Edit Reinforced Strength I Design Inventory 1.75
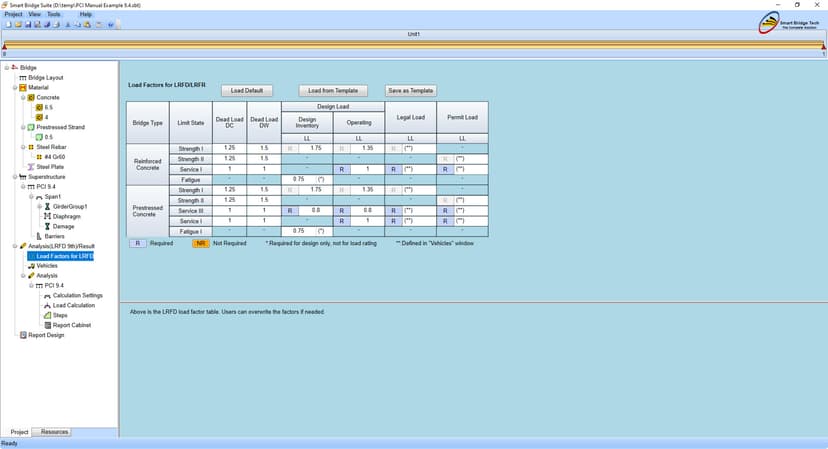Screen dimensions: 828x449 (316, 148)
